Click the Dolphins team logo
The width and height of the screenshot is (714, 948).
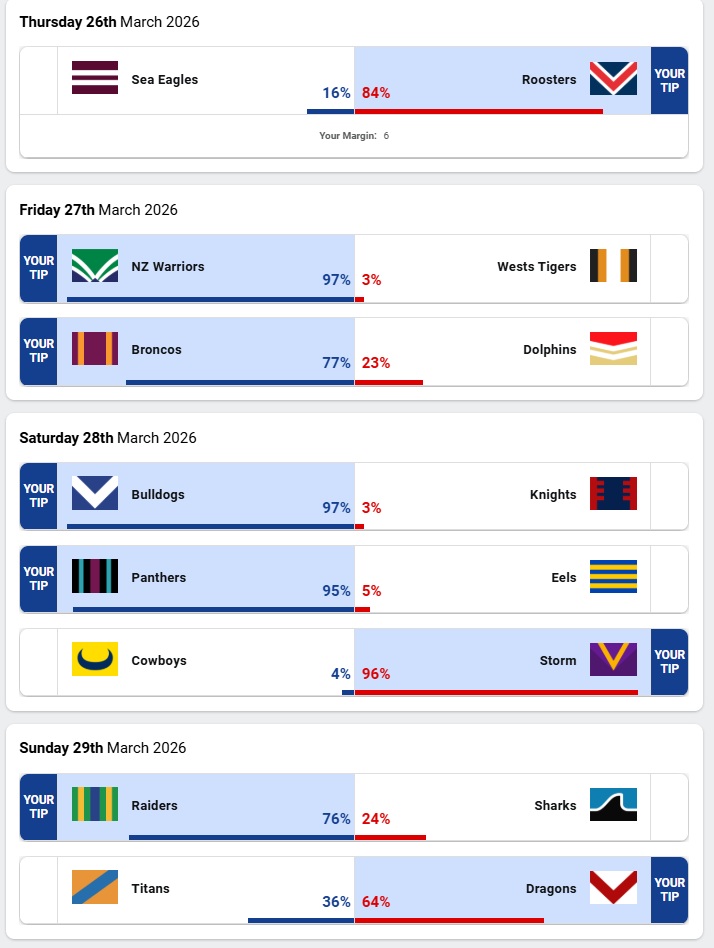[613, 349]
